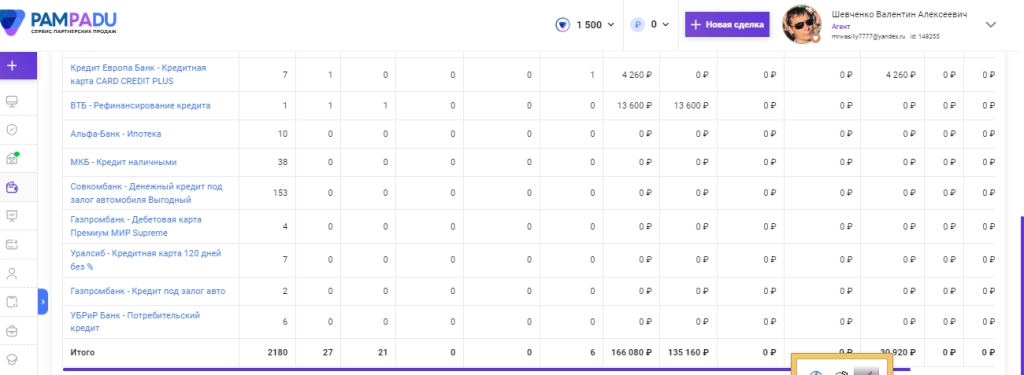Expand the ruble balance dropdown

tap(650, 25)
